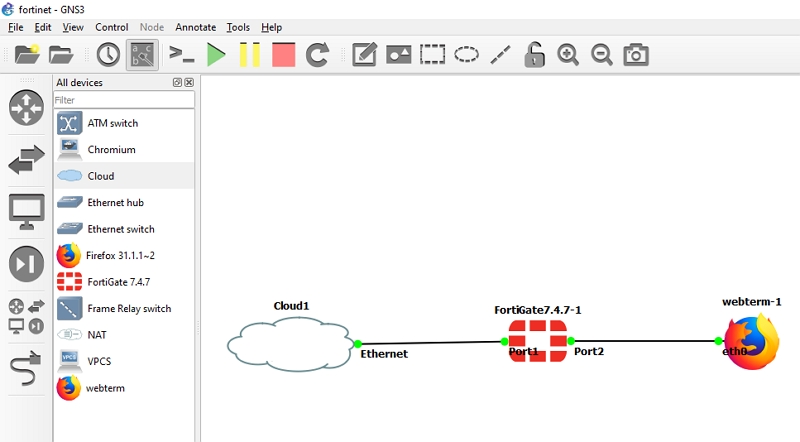Select FortiGate 7.4.7 in device list

[124, 282]
